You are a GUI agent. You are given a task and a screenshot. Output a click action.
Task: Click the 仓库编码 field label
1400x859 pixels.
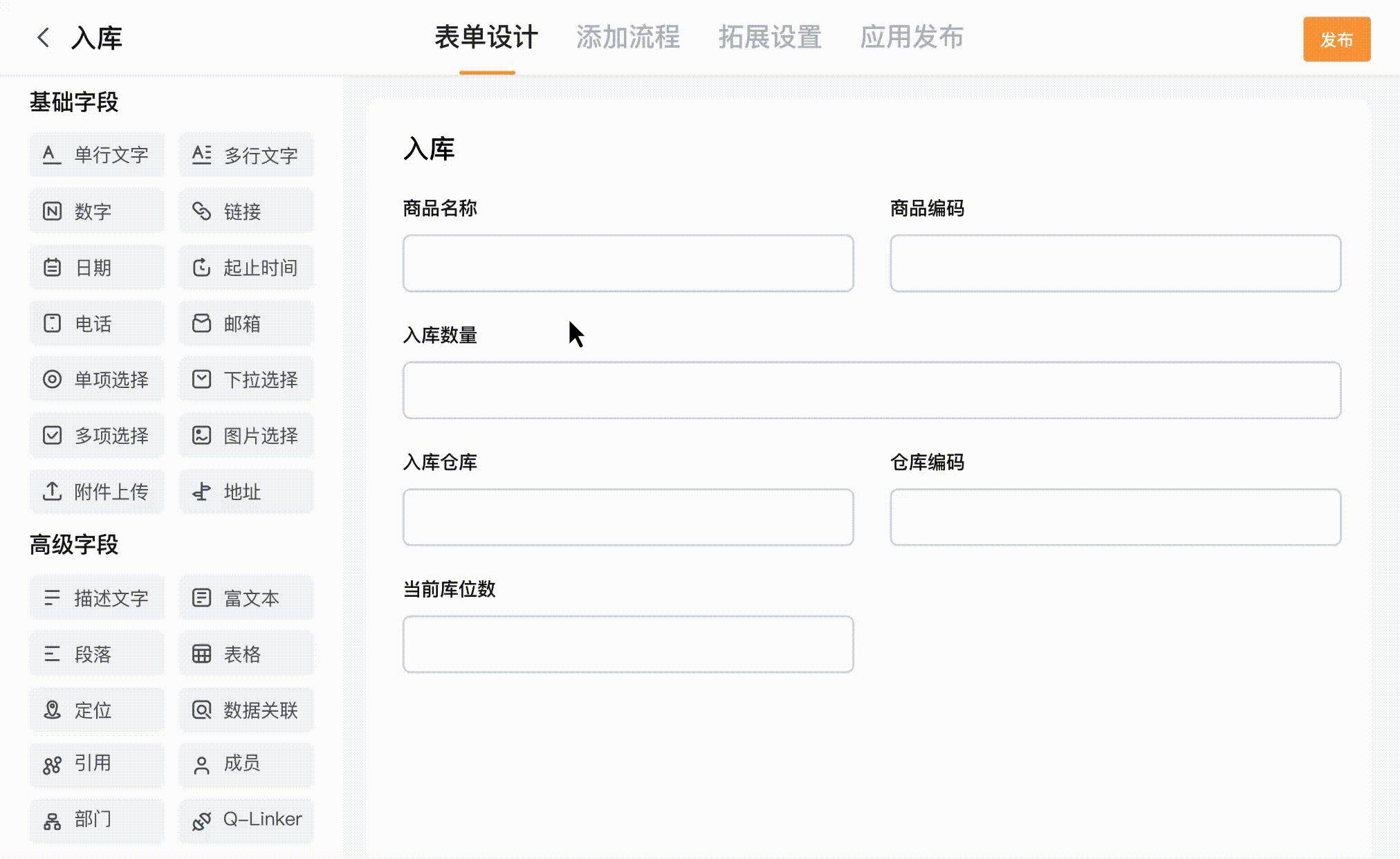927,462
